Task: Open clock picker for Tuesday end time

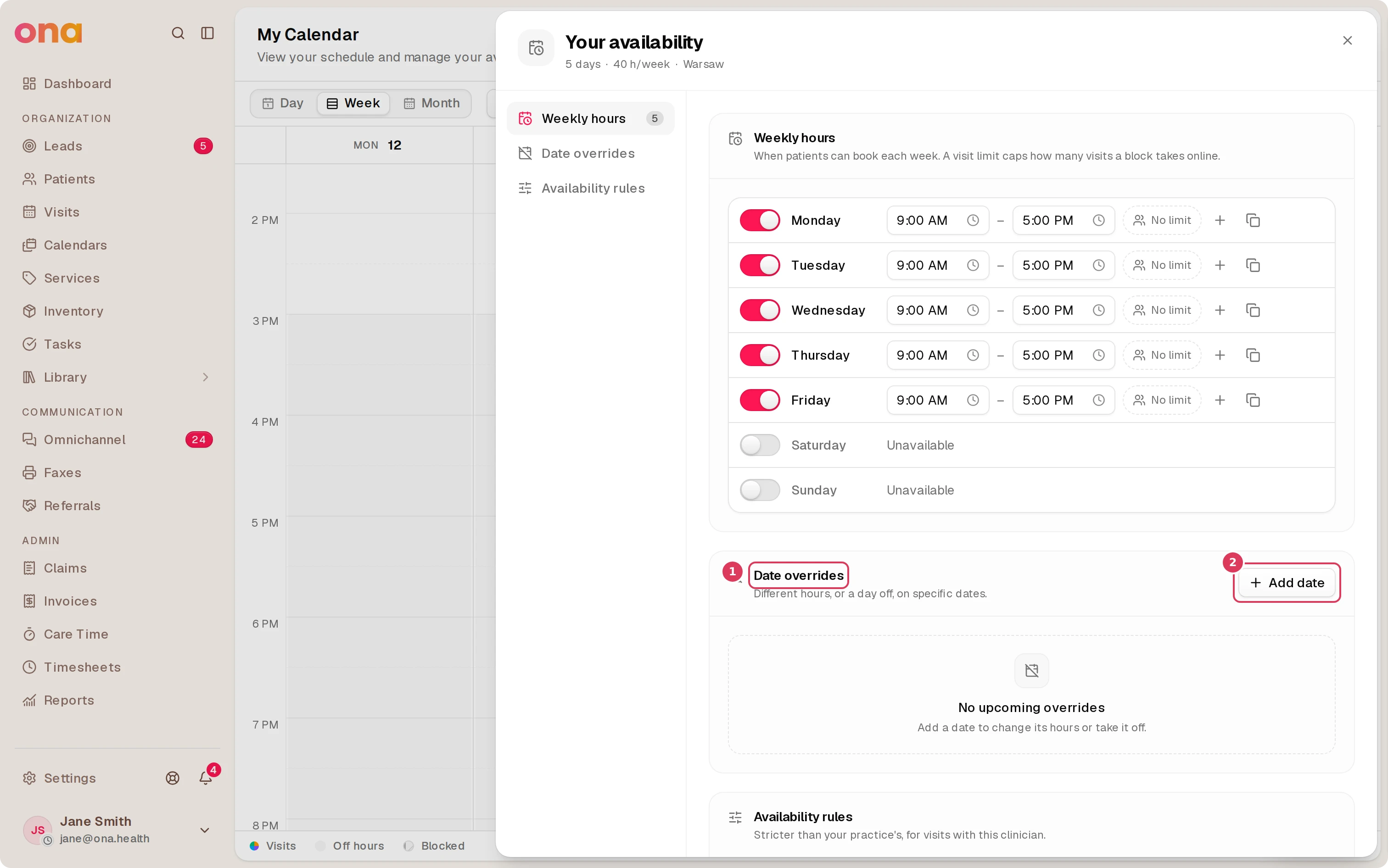Action: [1098, 265]
